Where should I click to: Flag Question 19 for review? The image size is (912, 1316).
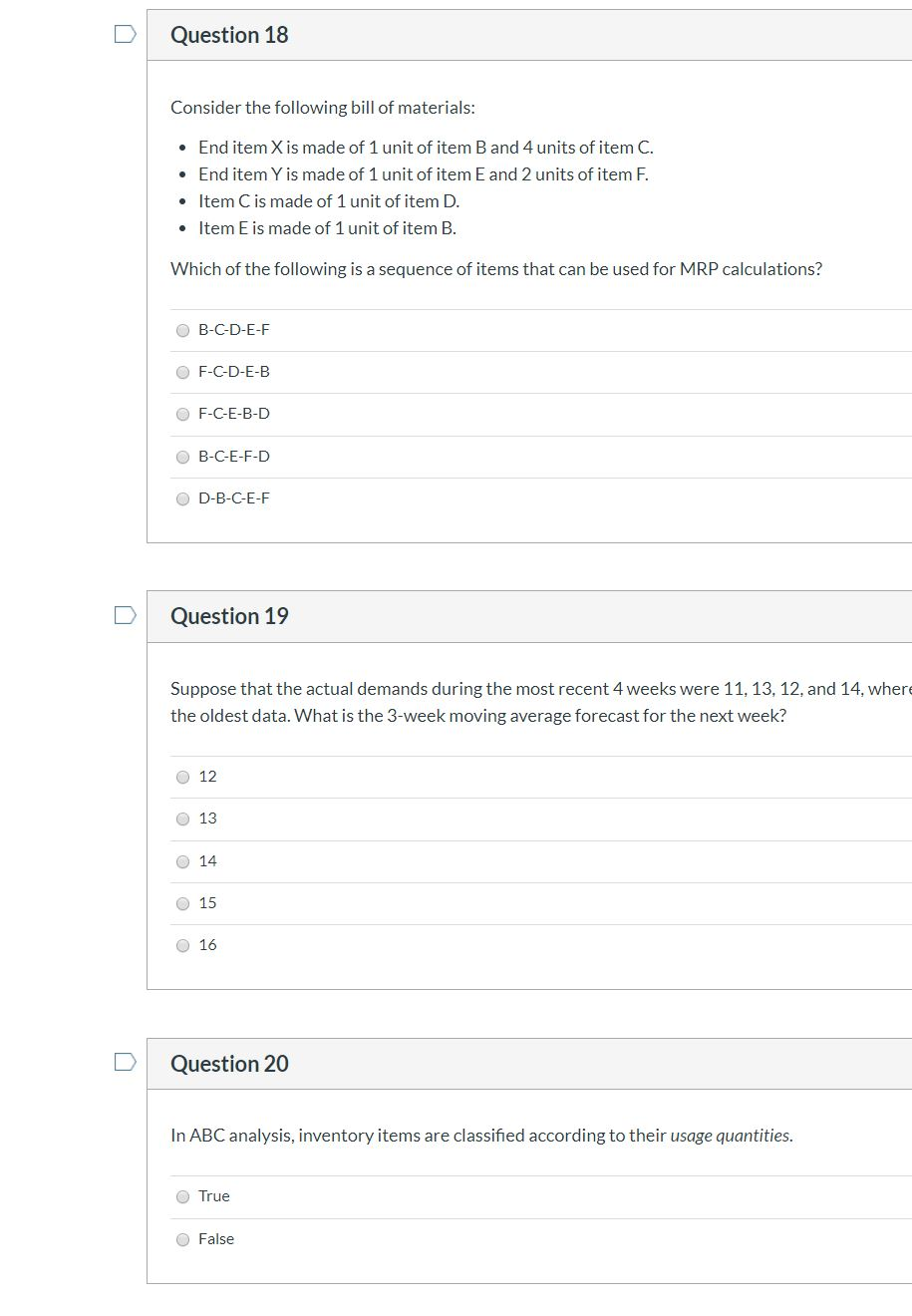[x=123, y=615]
